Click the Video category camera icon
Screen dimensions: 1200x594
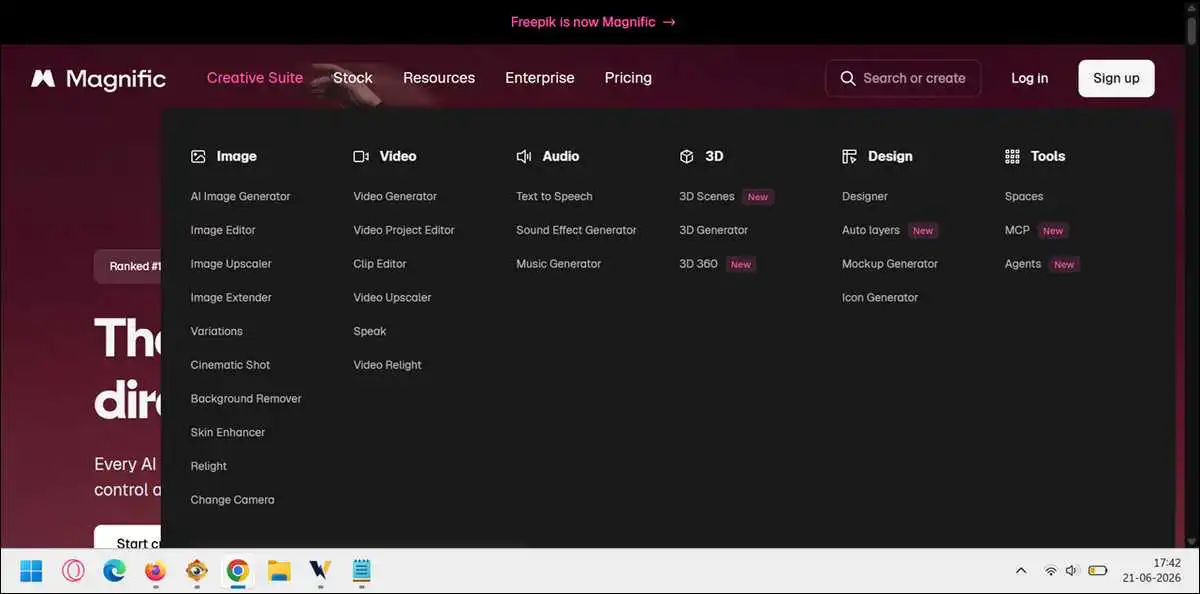[x=361, y=156]
